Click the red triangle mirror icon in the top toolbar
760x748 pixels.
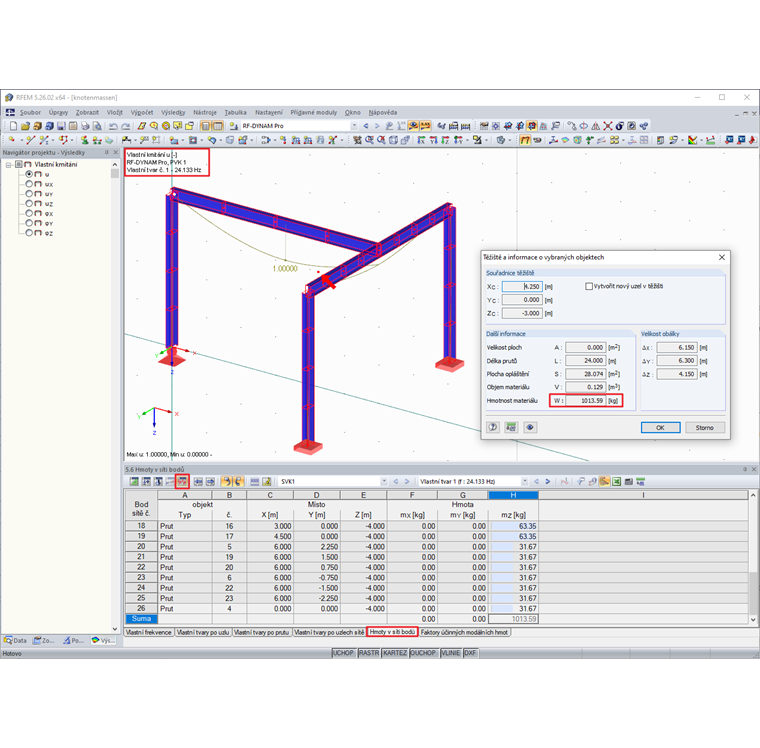click(x=596, y=126)
